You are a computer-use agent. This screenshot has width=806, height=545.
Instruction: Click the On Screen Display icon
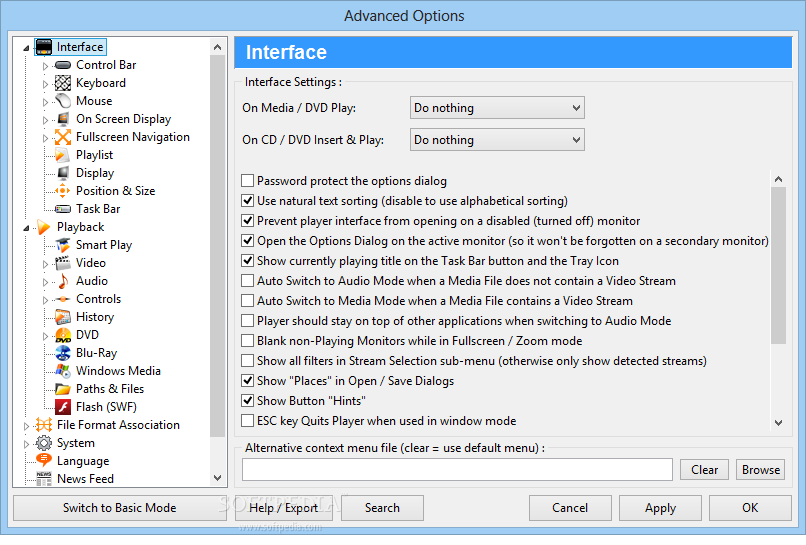tap(63, 119)
